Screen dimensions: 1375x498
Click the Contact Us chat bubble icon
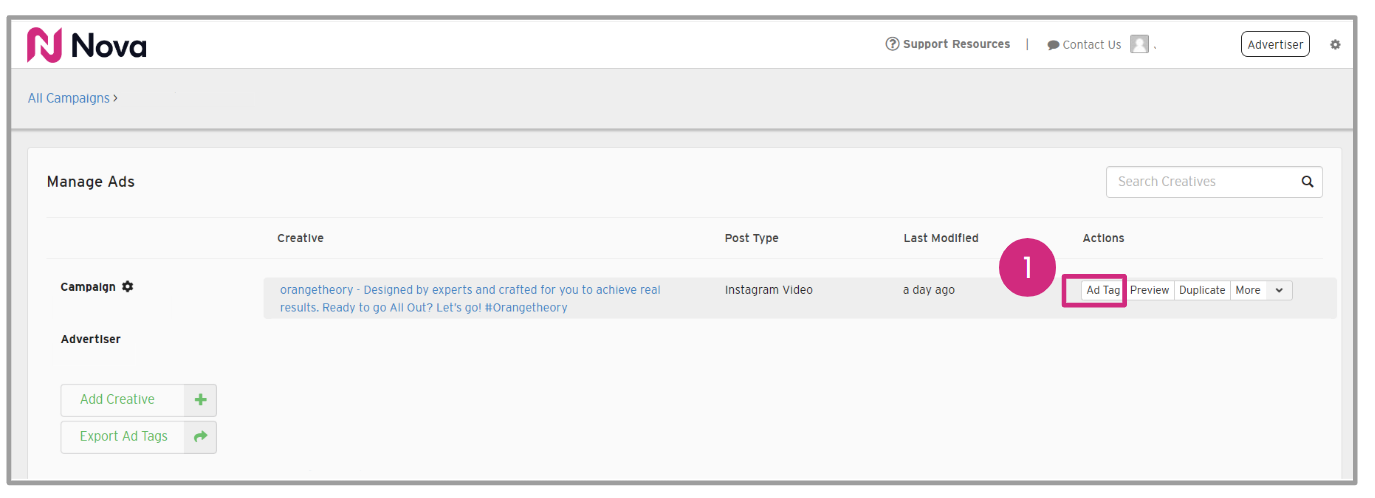[x=1053, y=45]
